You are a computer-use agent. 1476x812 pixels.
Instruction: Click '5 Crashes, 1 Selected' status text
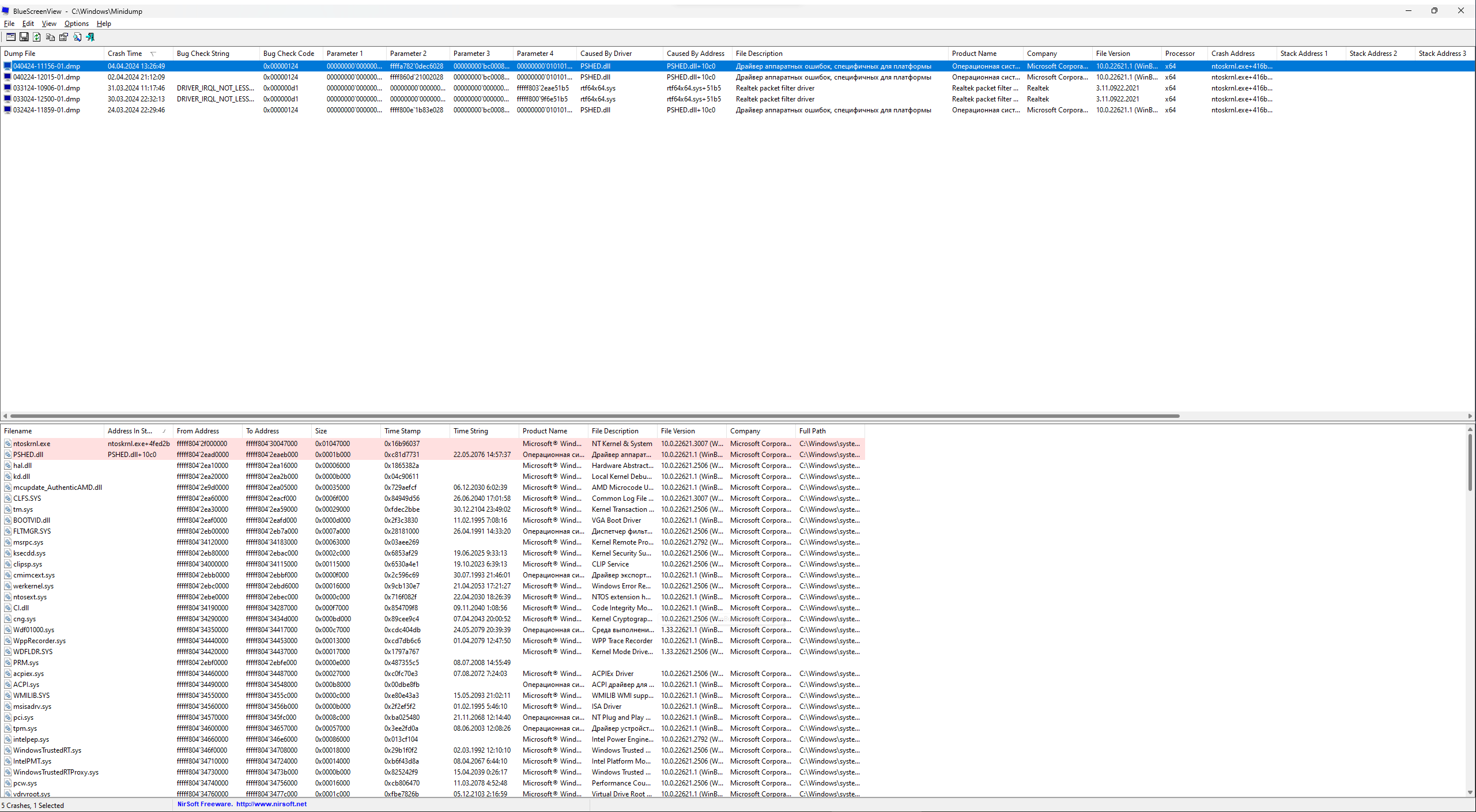(33, 806)
